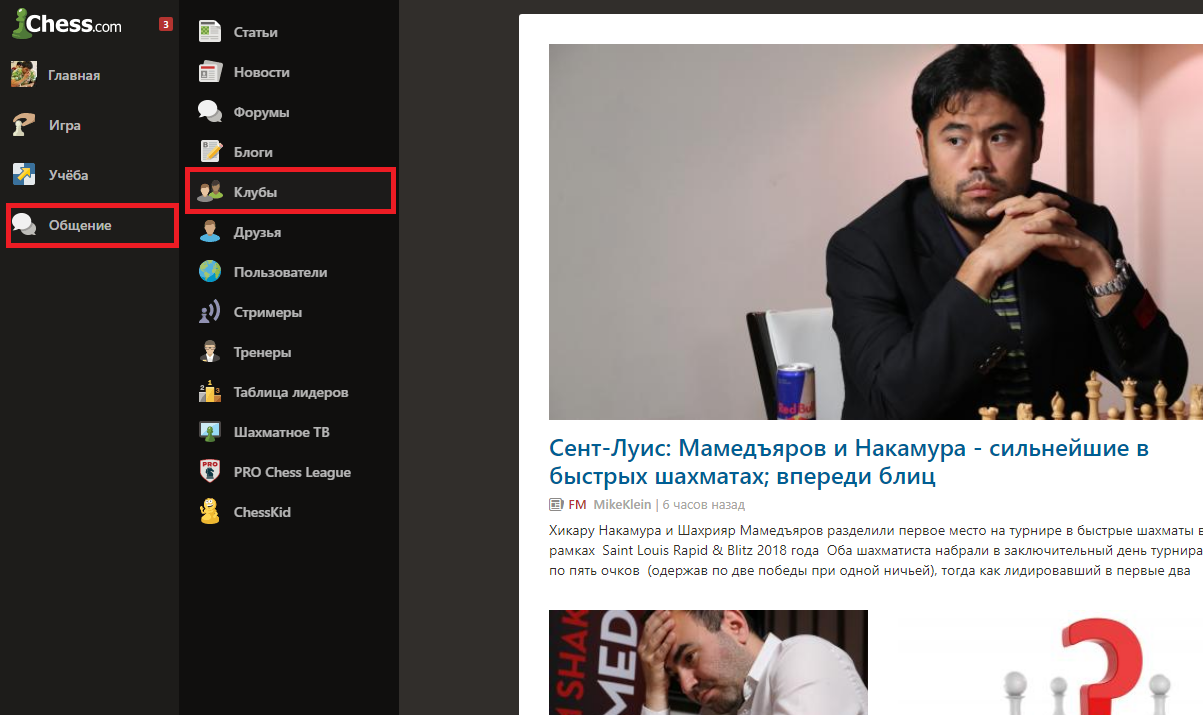Viewport: 1203px width, 715px height.
Task: Click the Форумы chat bubble icon
Action: click(210, 112)
